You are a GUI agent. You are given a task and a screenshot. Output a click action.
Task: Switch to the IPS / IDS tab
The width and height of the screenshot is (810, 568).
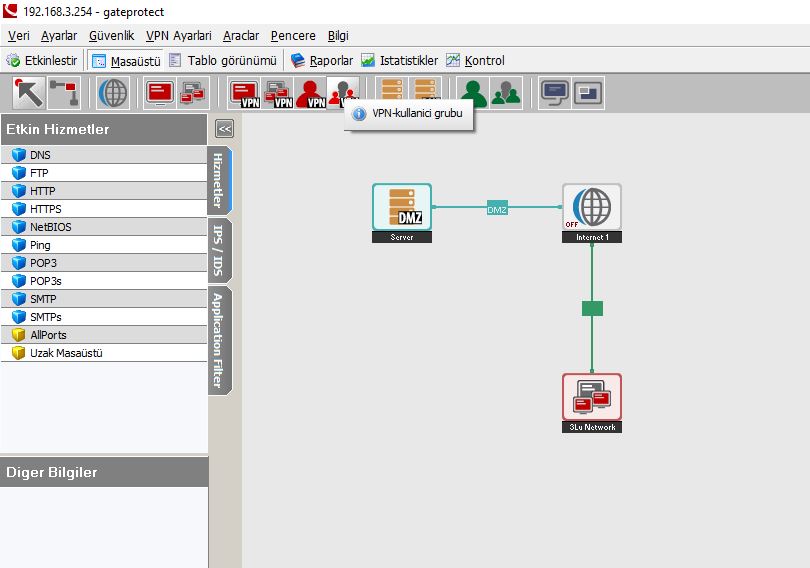pyautogui.click(x=218, y=250)
